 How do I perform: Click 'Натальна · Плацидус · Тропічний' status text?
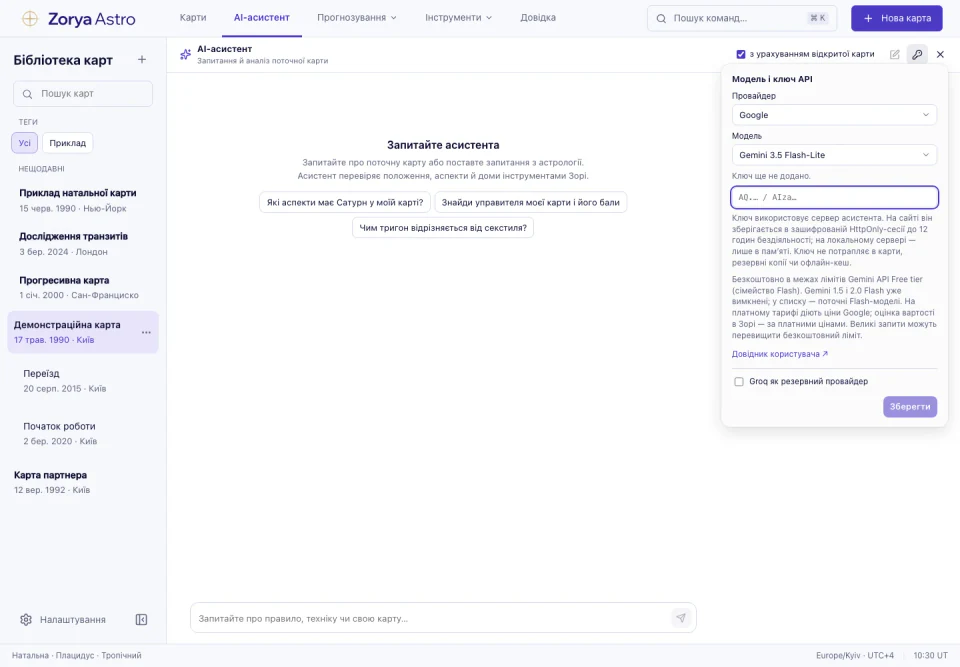pyautogui.click(x=77, y=655)
